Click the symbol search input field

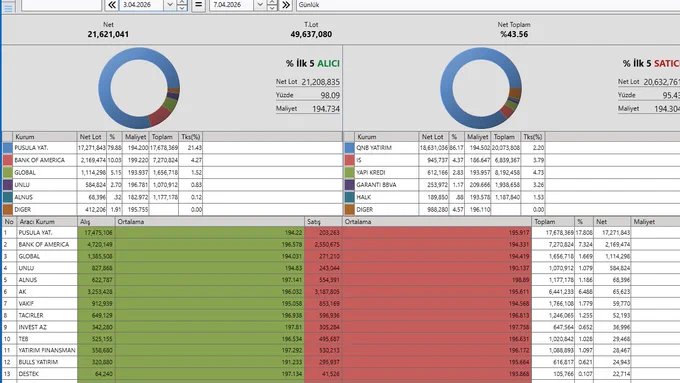click(61, 5)
